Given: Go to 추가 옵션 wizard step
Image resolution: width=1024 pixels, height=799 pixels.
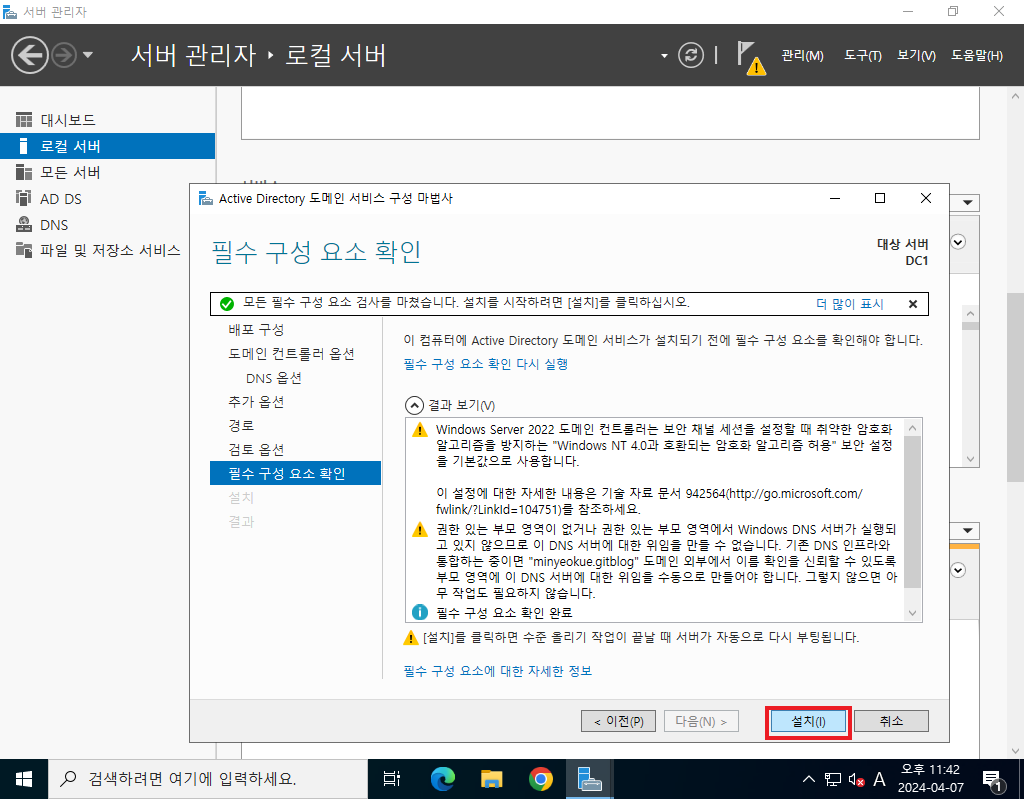Looking at the screenshot, I should tap(256, 402).
